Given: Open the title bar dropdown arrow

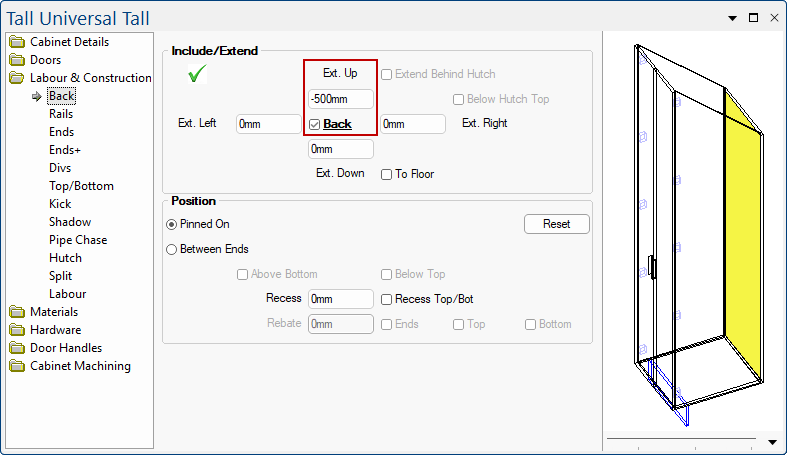Looking at the screenshot, I should [732, 17].
